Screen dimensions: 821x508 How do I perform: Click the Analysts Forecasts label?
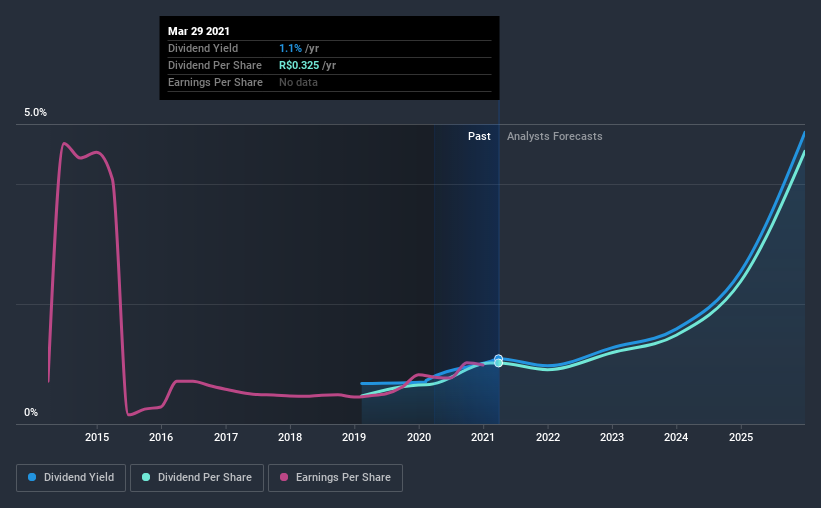(x=554, y=136)
